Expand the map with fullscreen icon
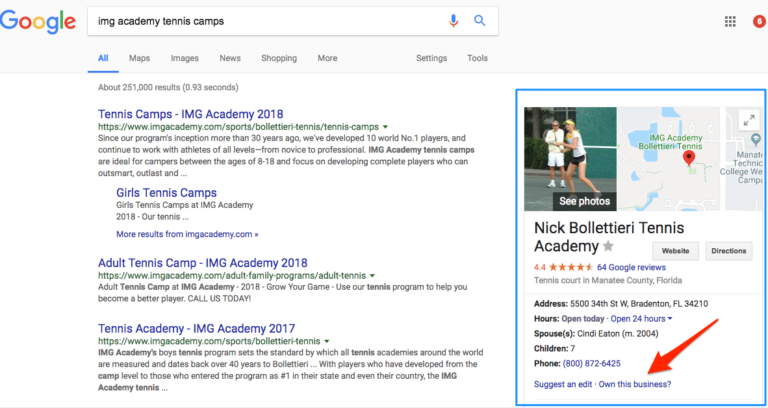This screenshot has height=408, width=768. coord(746,120)
